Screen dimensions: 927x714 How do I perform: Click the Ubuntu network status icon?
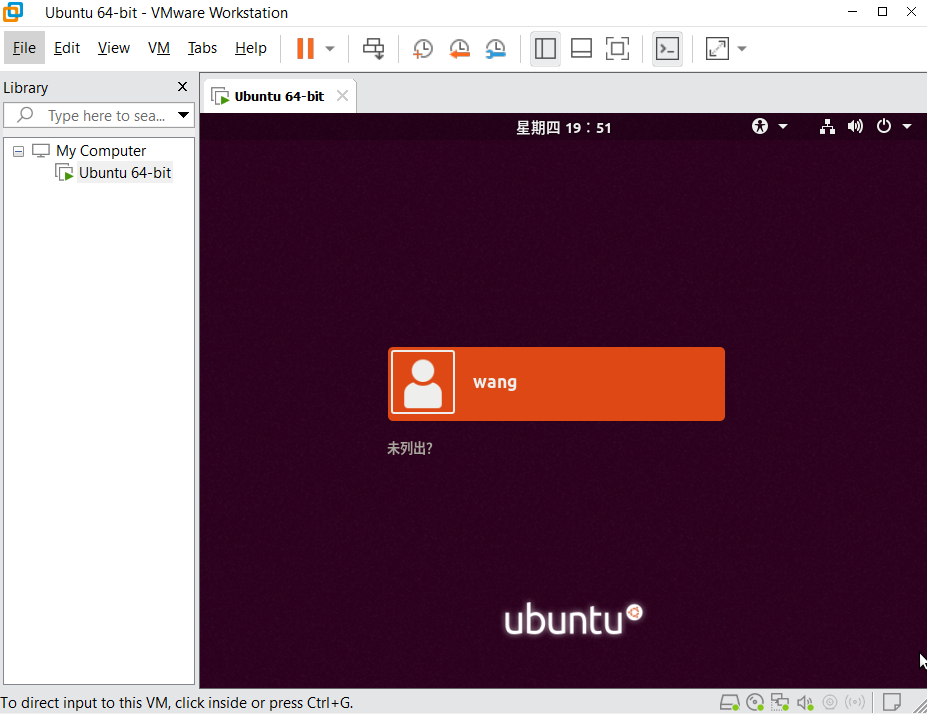coord(827,126)
